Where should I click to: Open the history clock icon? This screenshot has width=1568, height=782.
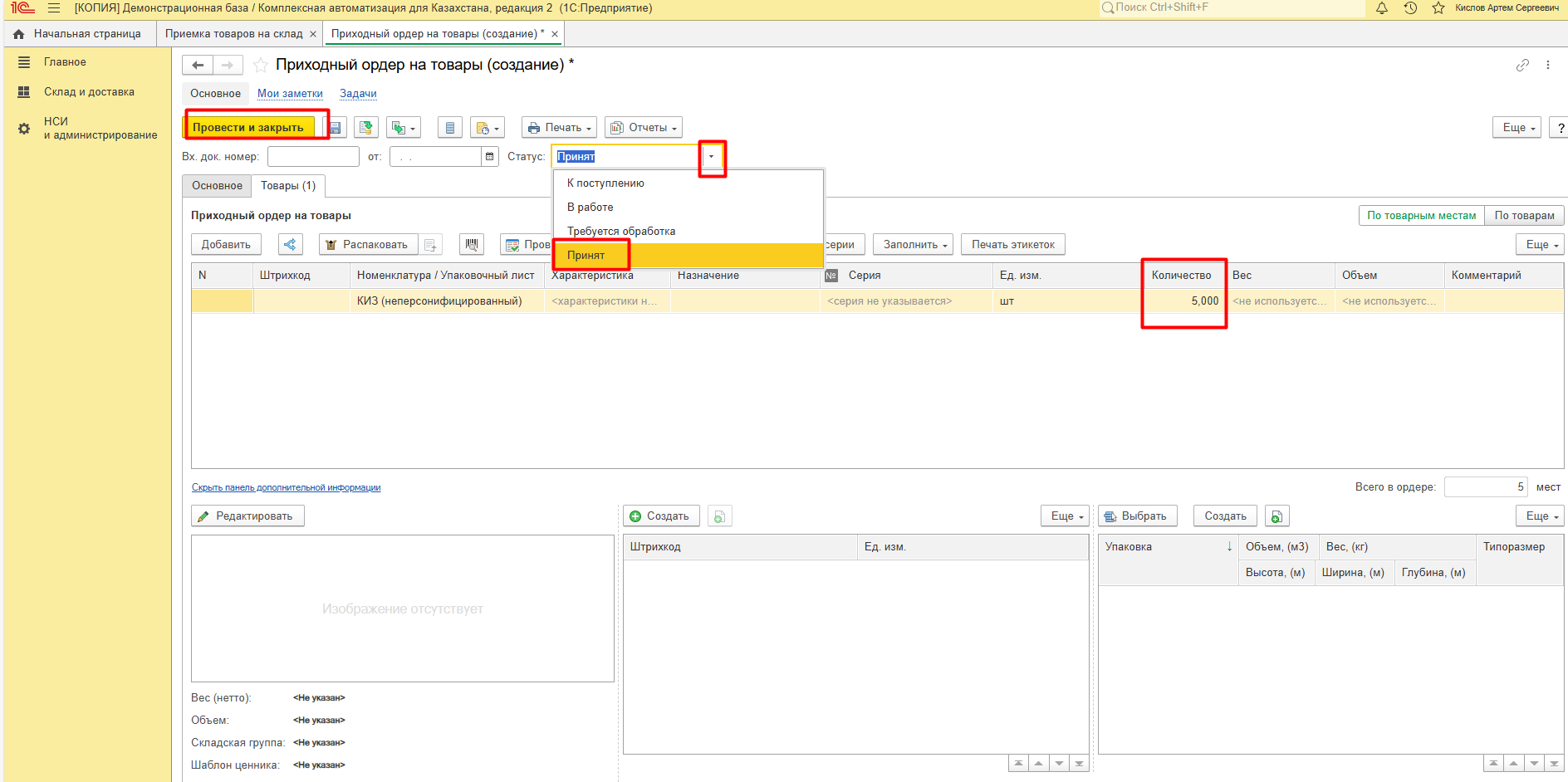pyautogui.click(x=1410, y=8)
